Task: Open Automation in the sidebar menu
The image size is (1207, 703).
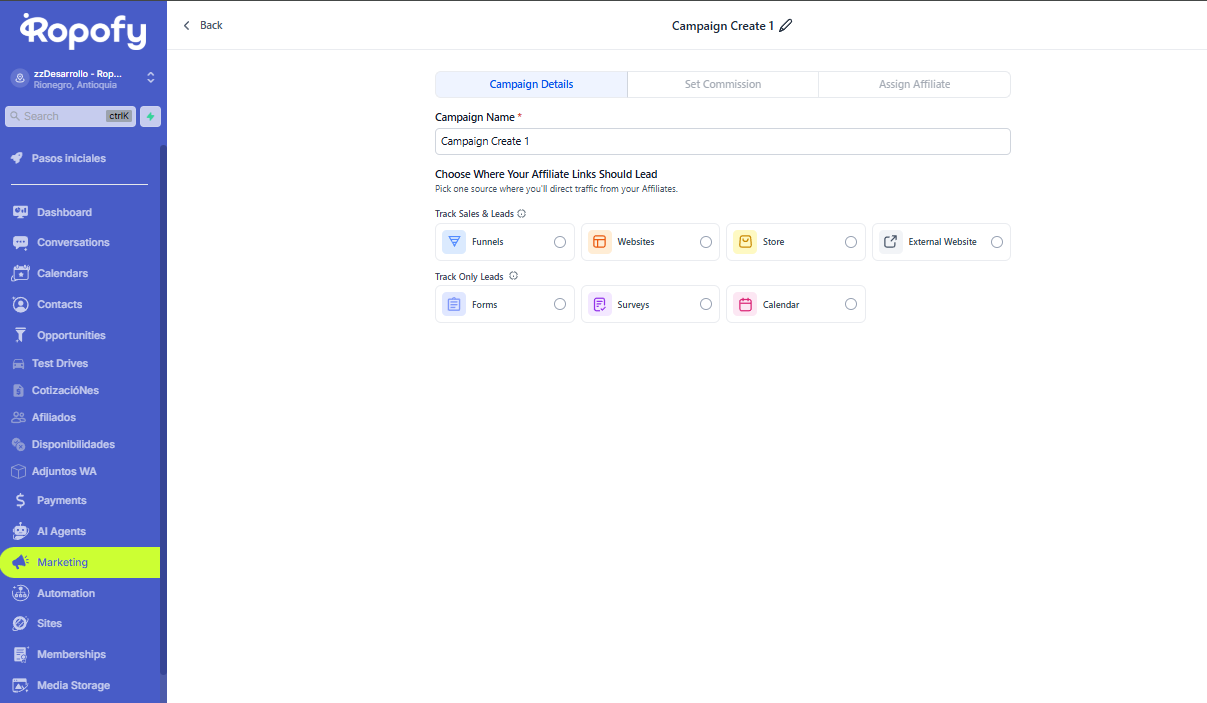Action: tap(66, 593)
